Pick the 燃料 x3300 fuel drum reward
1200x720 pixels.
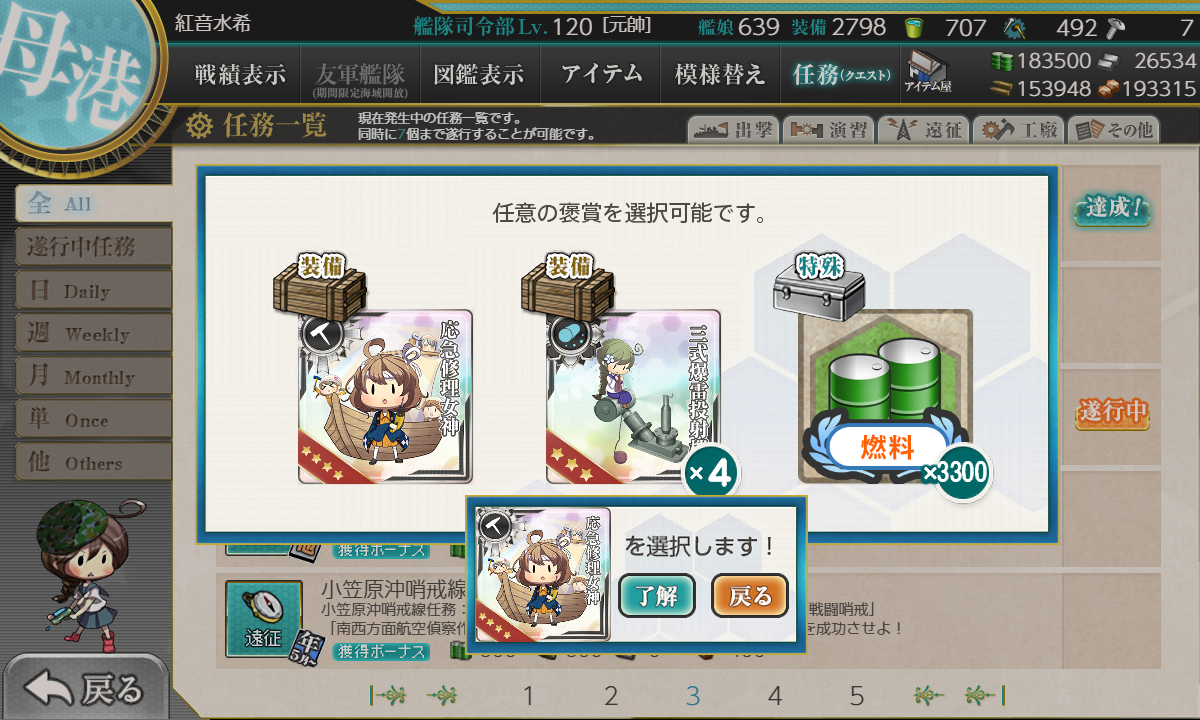tap(885, 397)
